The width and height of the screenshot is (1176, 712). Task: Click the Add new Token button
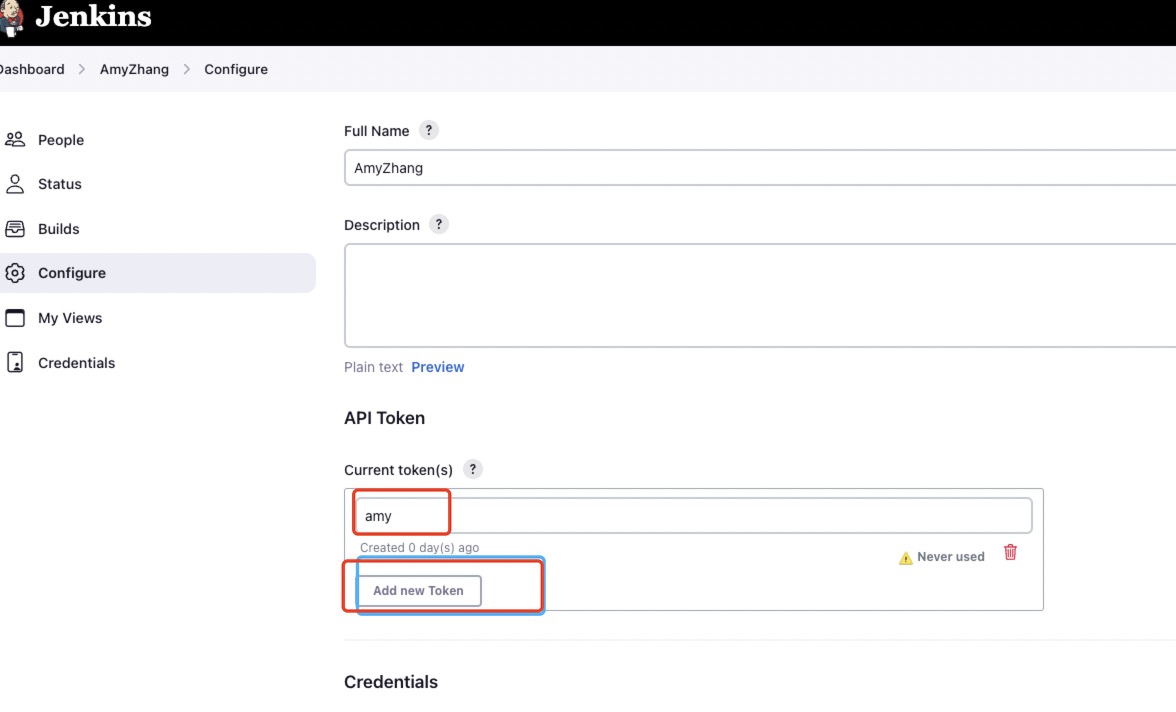418,591
